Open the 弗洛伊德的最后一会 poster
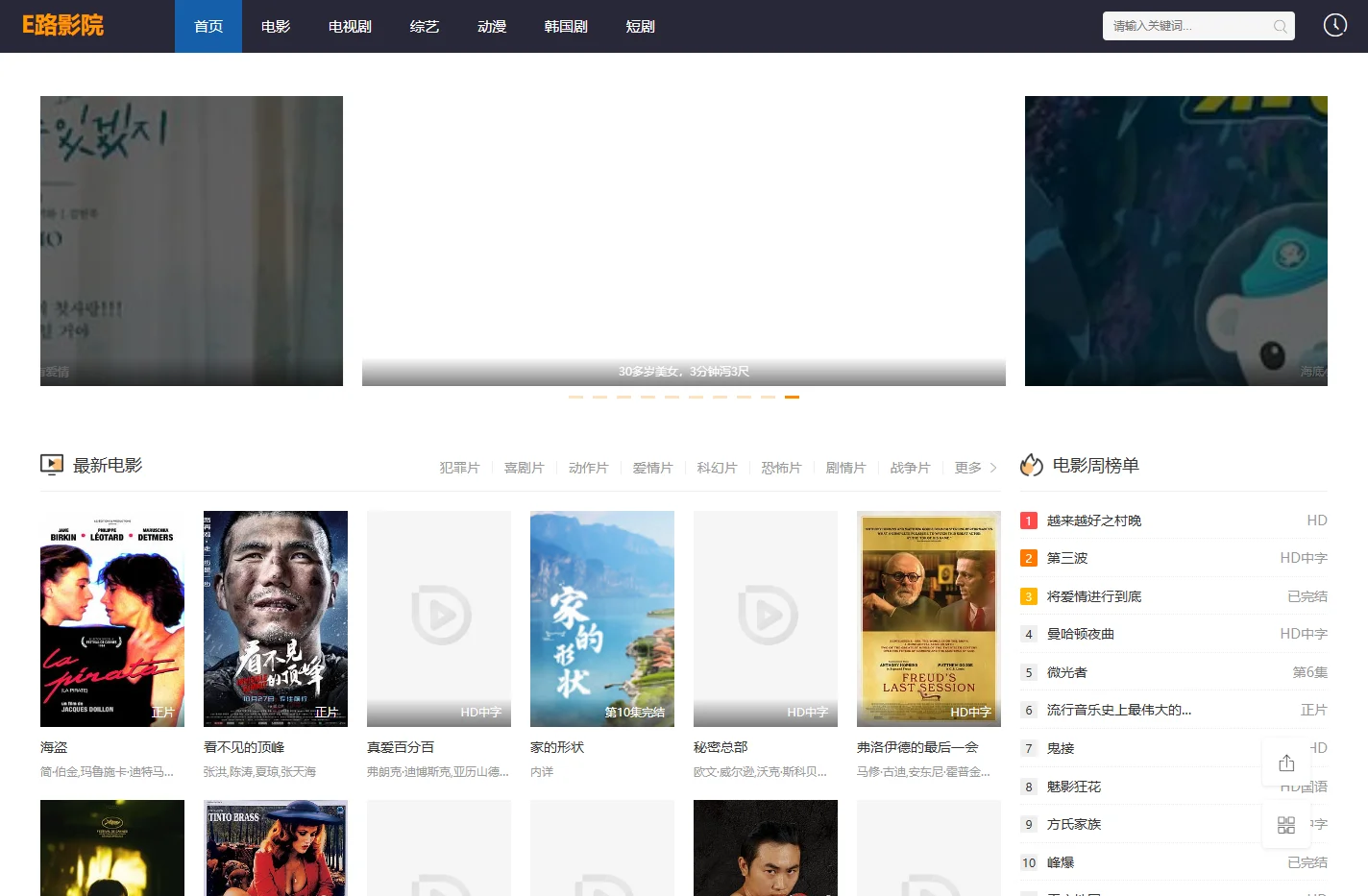 [929, 618]
